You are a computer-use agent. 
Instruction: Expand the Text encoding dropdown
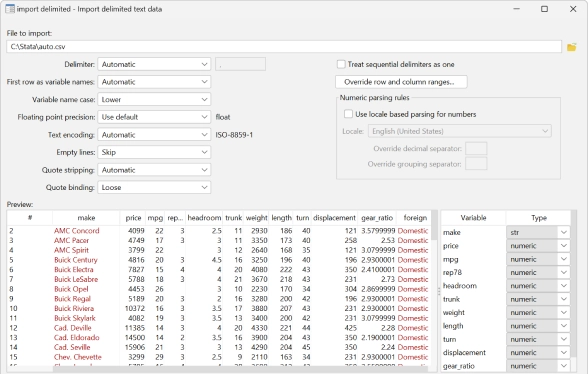[154, 135]
